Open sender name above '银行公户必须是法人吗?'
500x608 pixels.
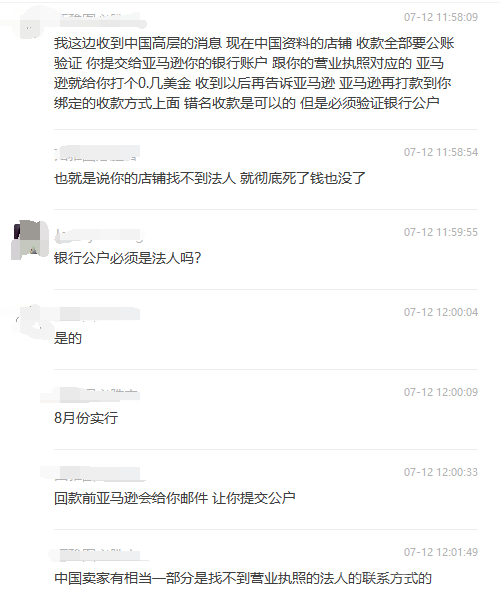click(x=99, y=236)
